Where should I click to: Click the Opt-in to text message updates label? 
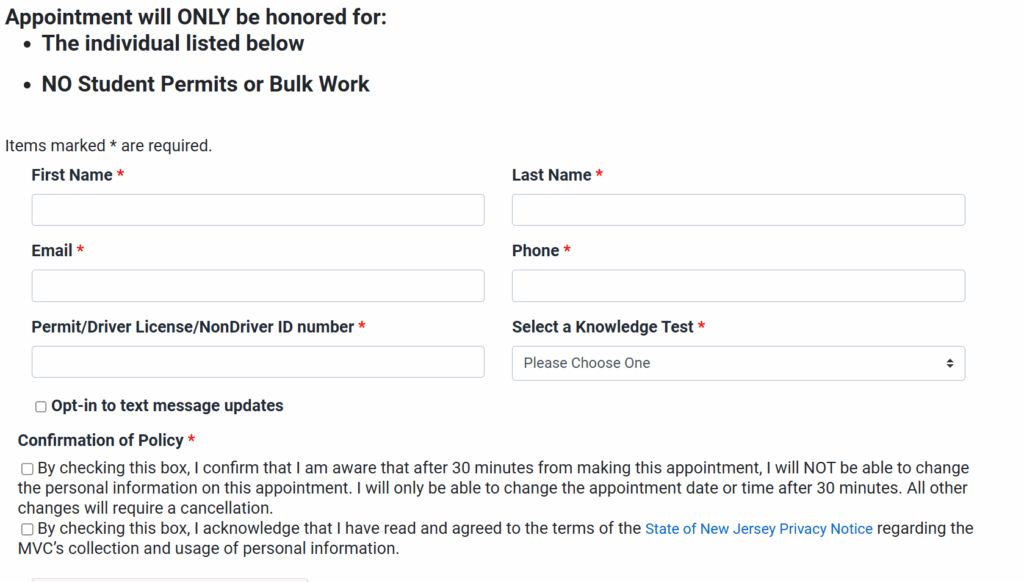click(167, 406)
